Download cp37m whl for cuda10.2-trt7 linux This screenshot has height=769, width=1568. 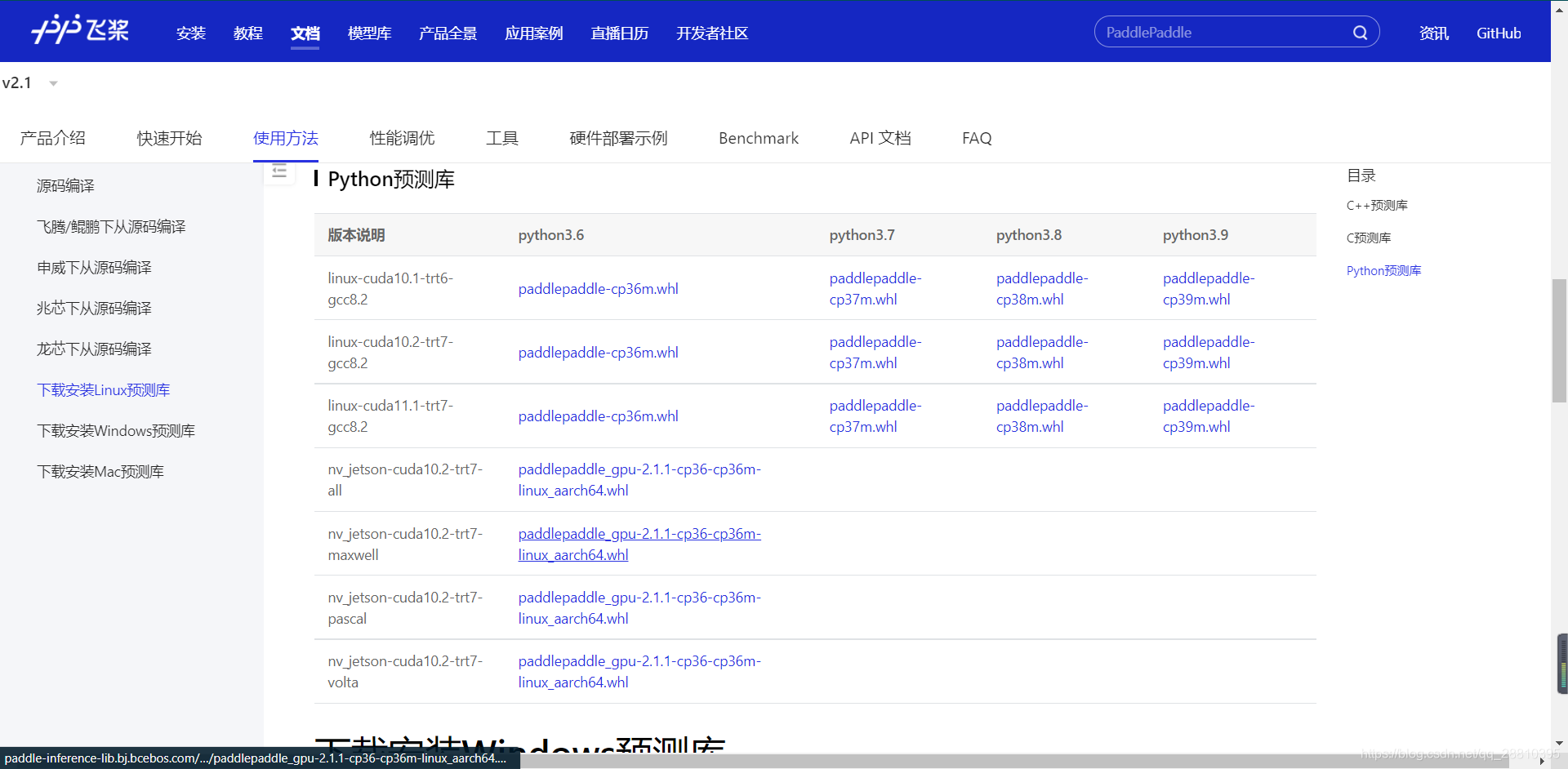[875, 353]
